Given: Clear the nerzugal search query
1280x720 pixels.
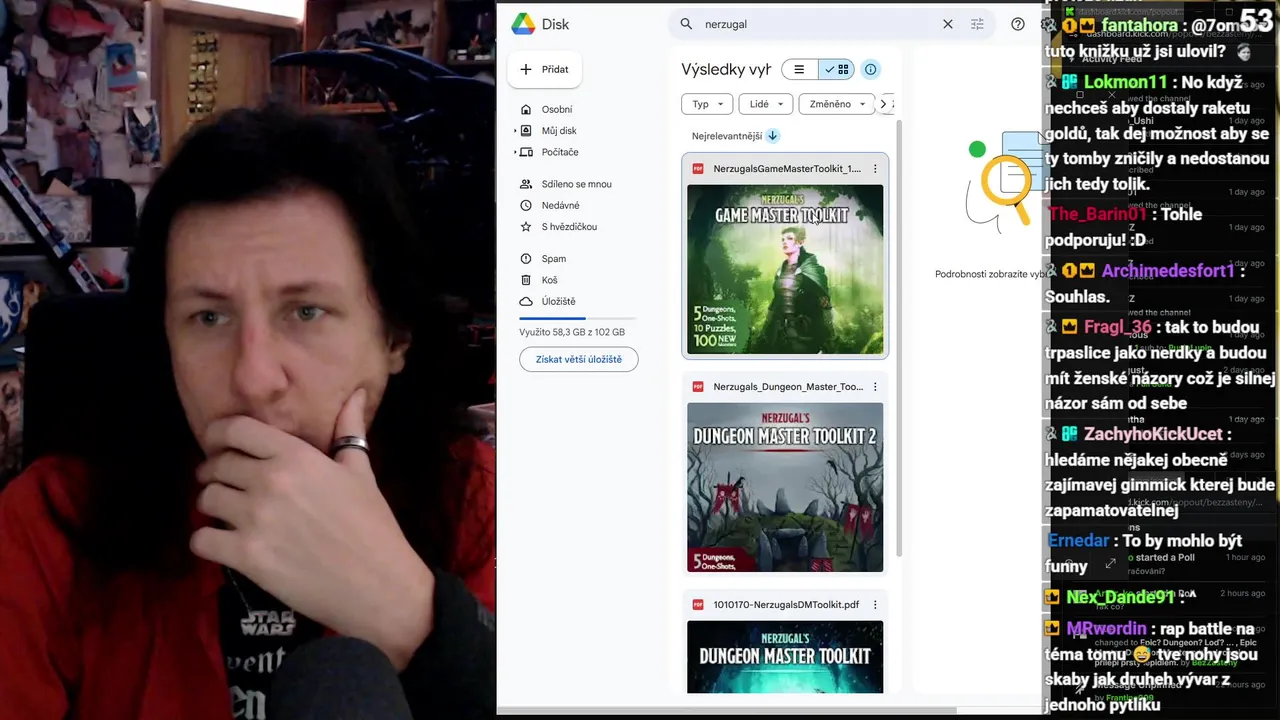Looking at the screenshot, I should (x=947, y=24).
